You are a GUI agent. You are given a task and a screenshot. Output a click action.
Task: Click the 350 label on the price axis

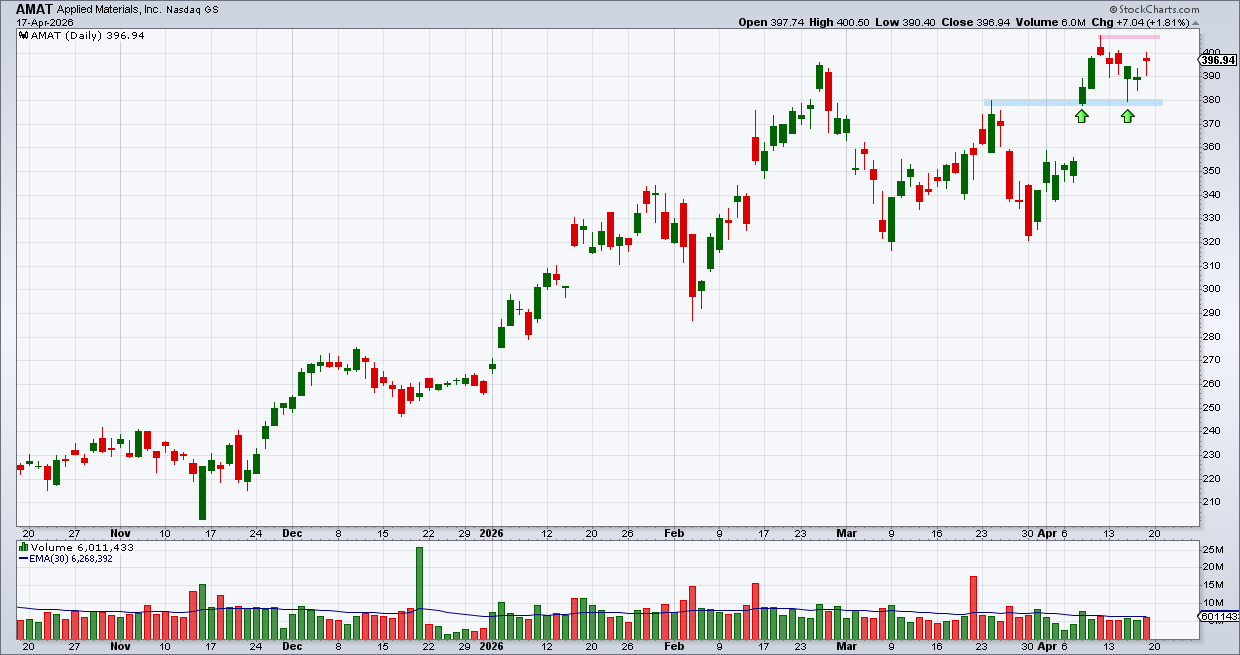1210,170
